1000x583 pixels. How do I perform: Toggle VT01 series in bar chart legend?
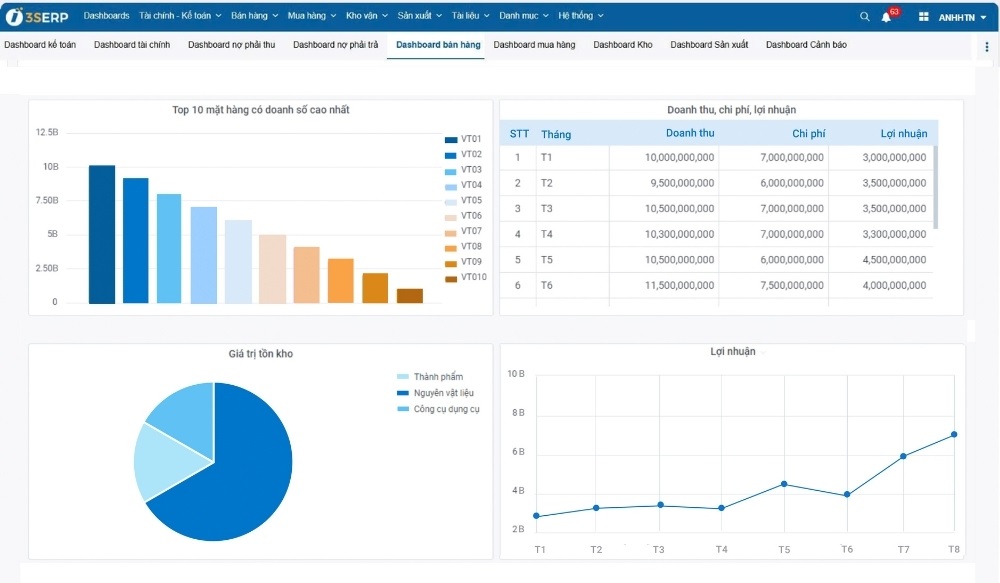click(464, 139)
